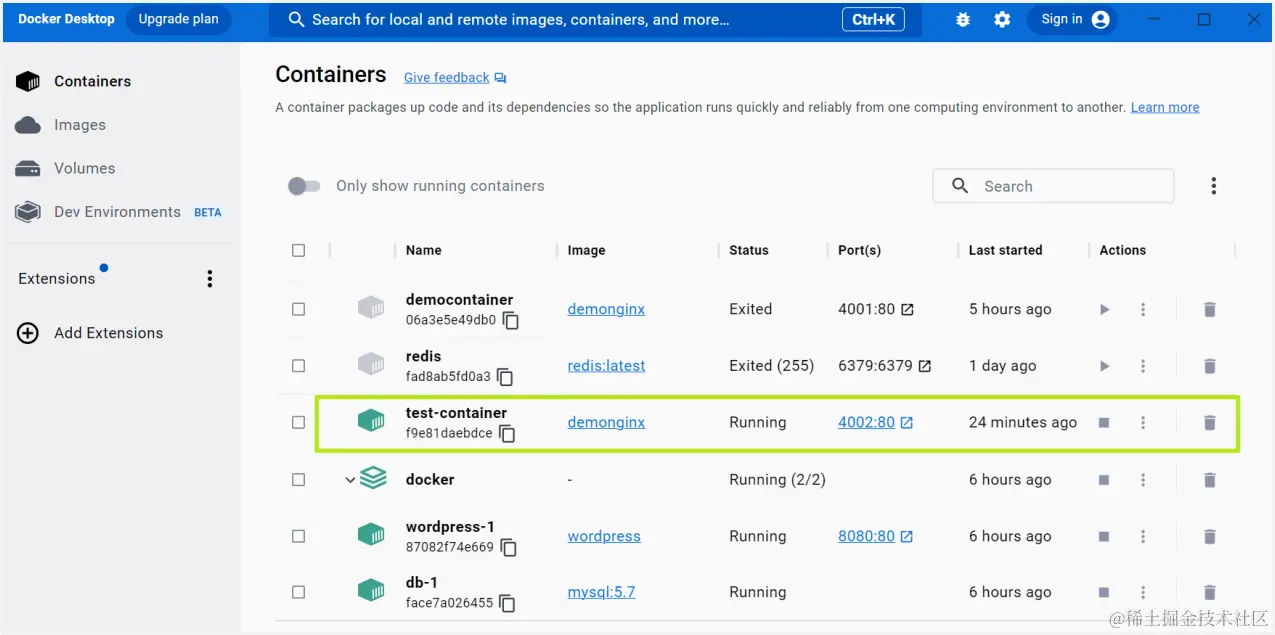Click the Upgrade plan button
This screenshot has height=635, width=1275.
178,19
